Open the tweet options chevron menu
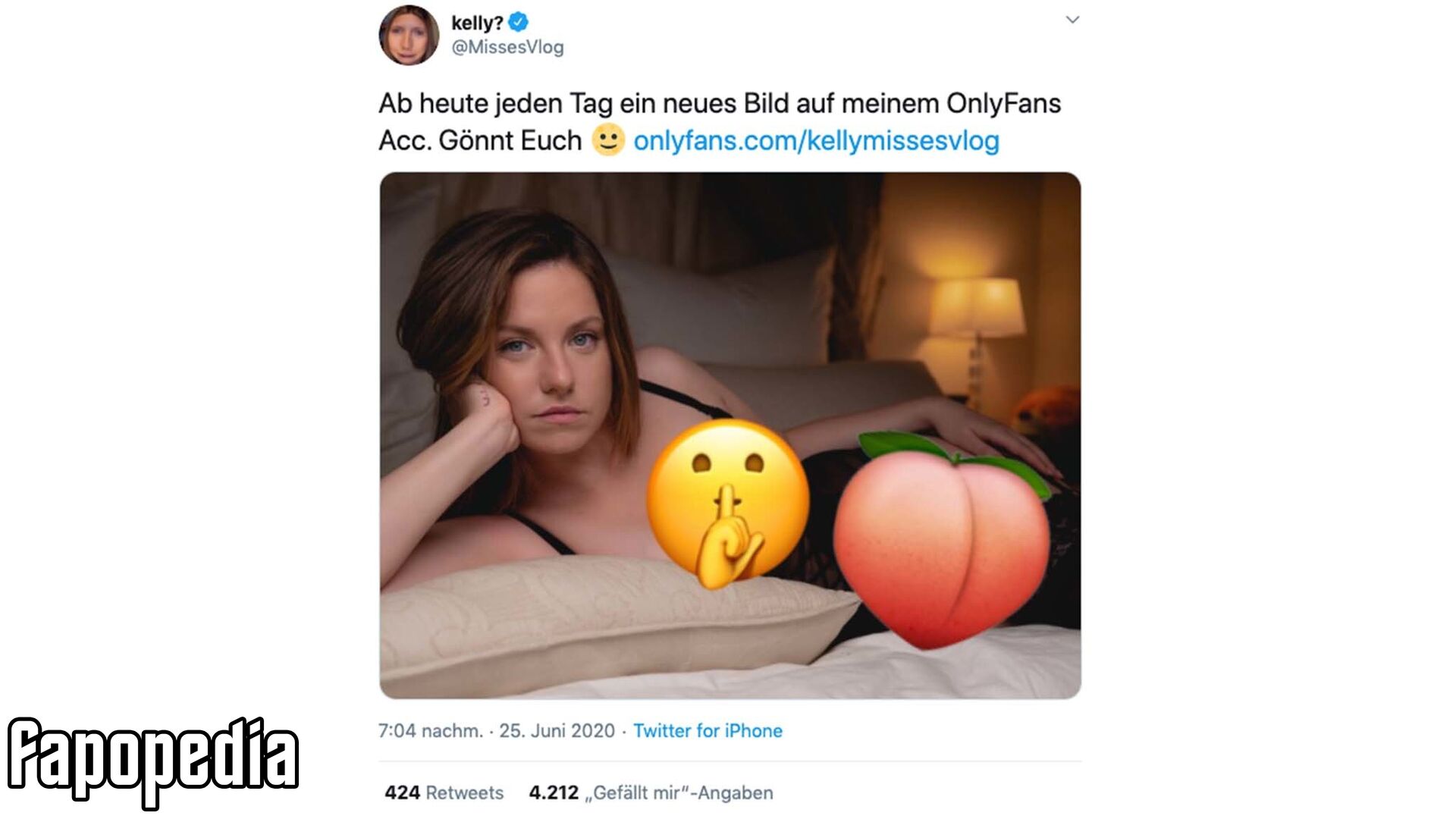Screen dimensions: 1456x819 [1072, 20]
